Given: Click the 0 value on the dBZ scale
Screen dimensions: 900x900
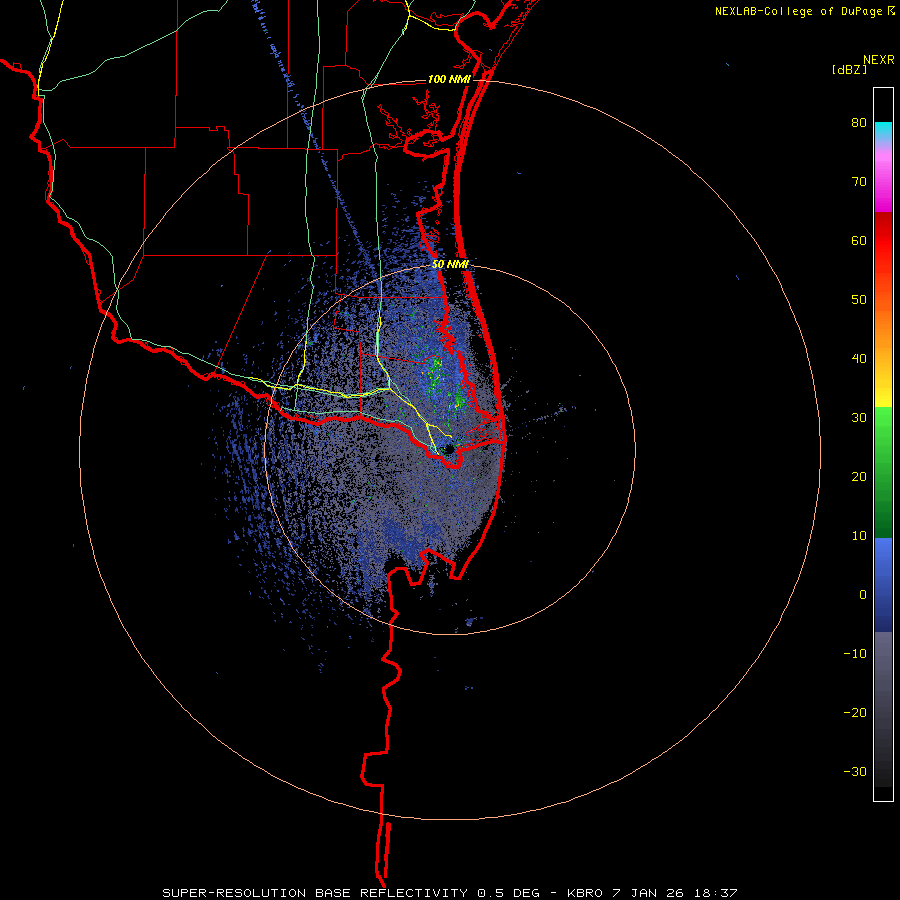Looking at the screenshot, I should 863,595.
